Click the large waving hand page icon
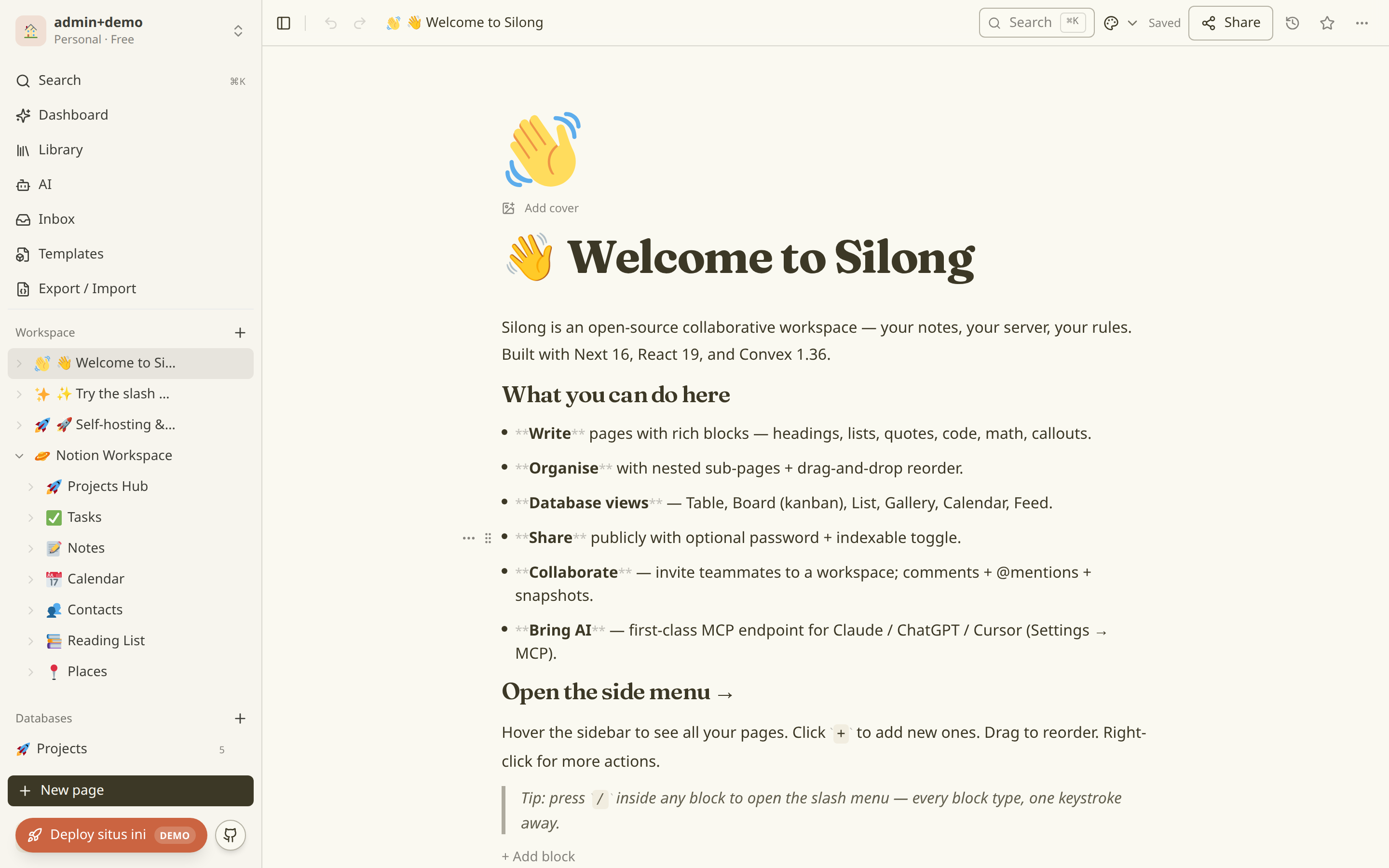 [543, 149]
